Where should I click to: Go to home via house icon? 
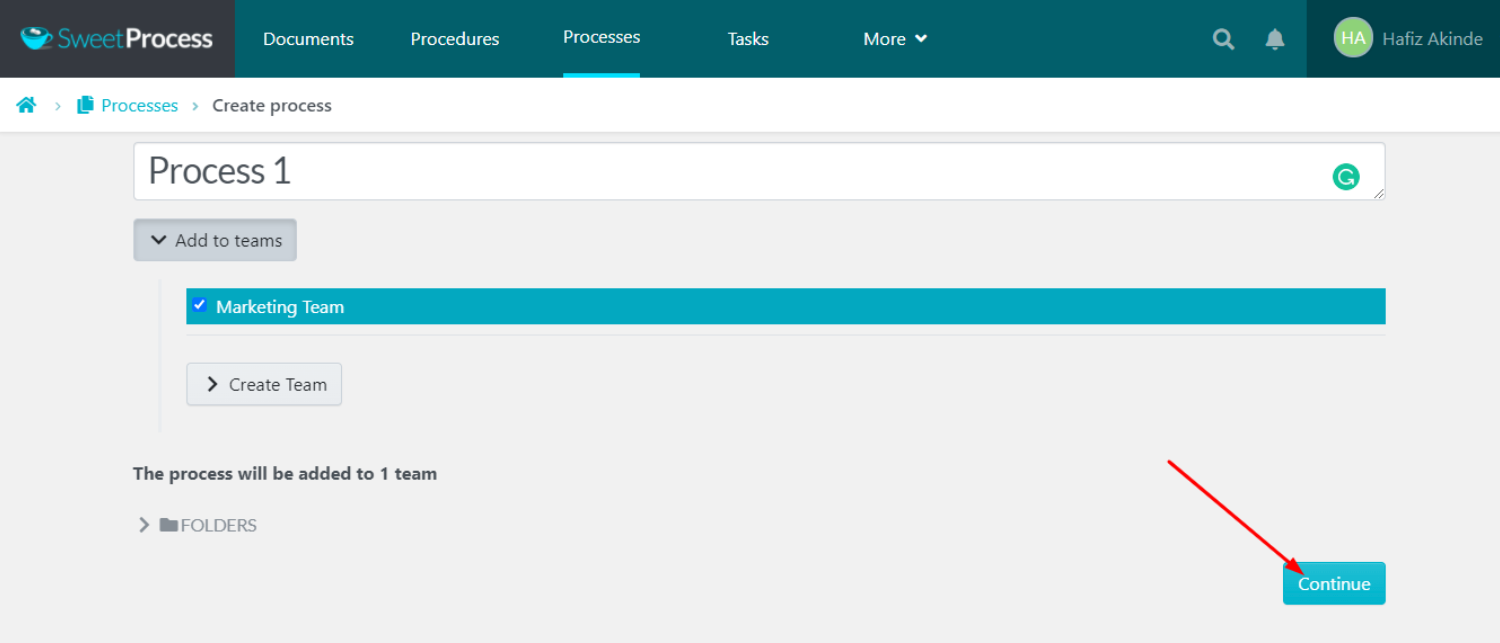pos(27,105)
